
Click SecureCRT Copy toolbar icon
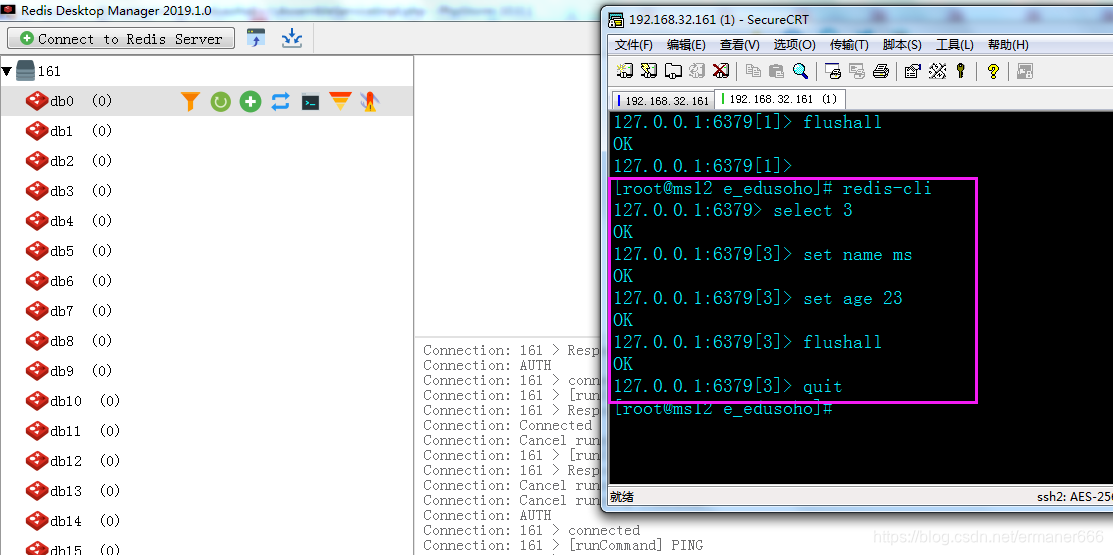click(753, 70)
